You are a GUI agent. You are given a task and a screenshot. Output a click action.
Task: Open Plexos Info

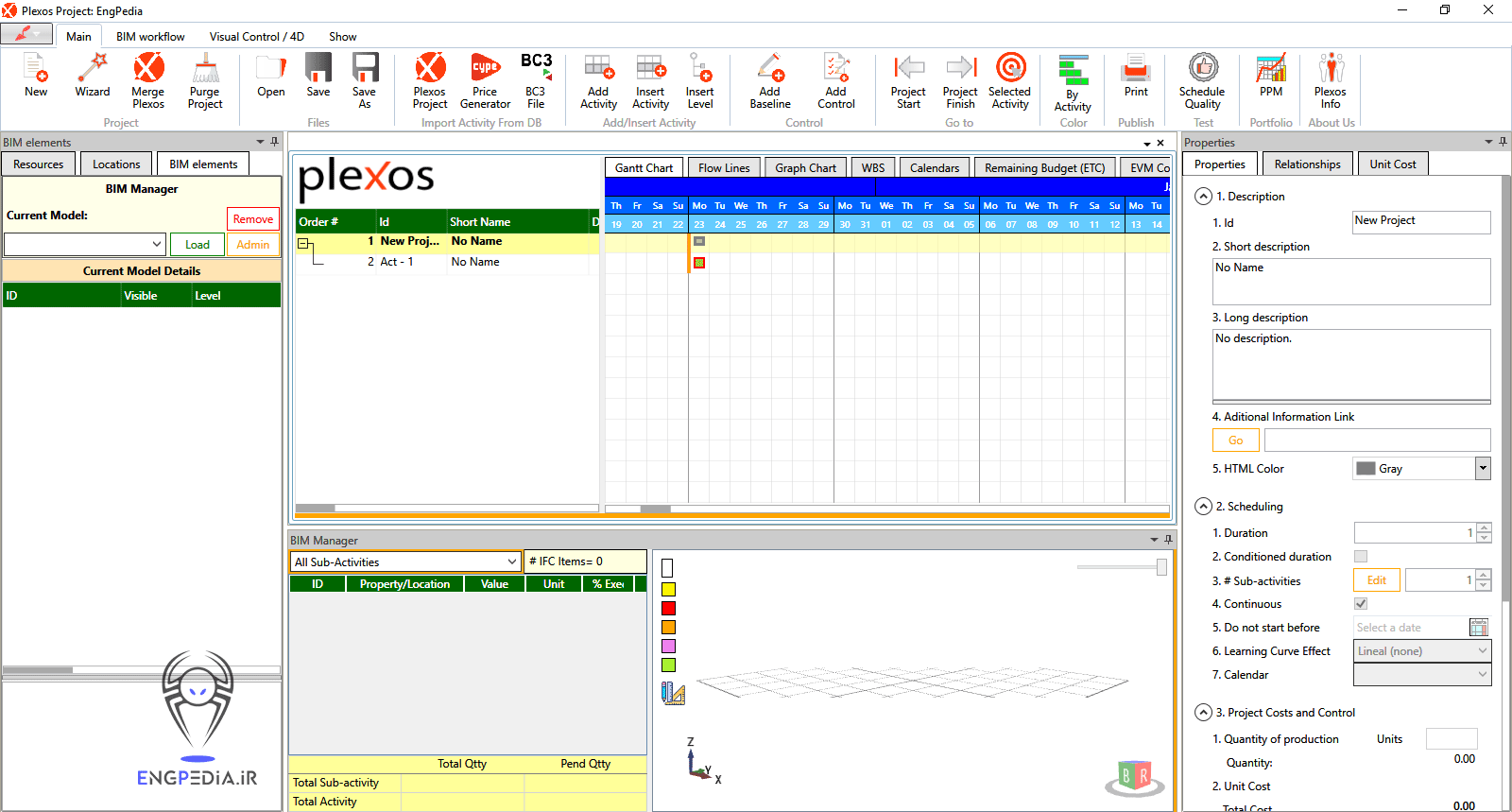(1331, 81)
